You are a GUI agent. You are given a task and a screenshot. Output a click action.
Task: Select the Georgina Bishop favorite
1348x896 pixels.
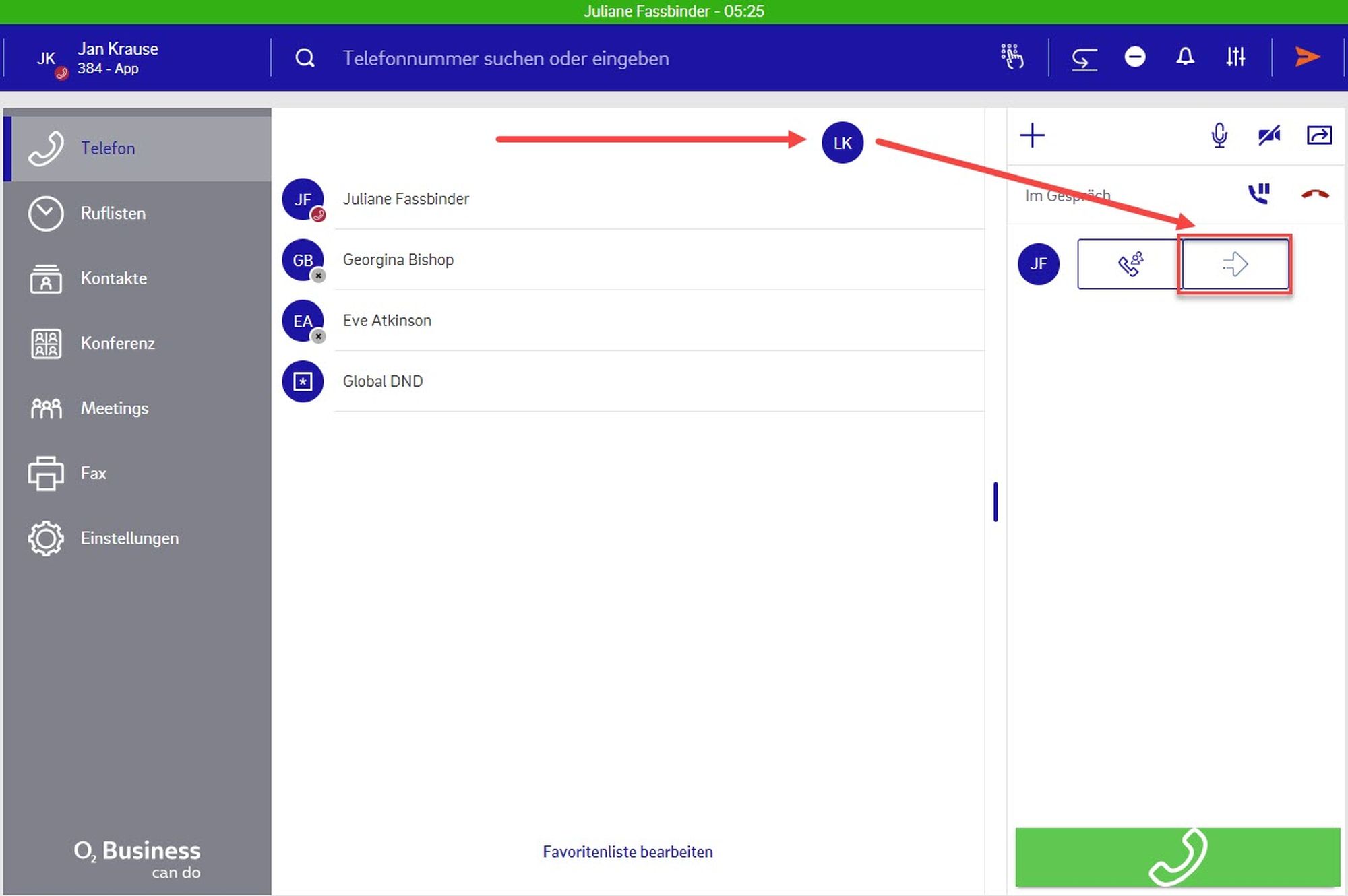tap(398, 260)
